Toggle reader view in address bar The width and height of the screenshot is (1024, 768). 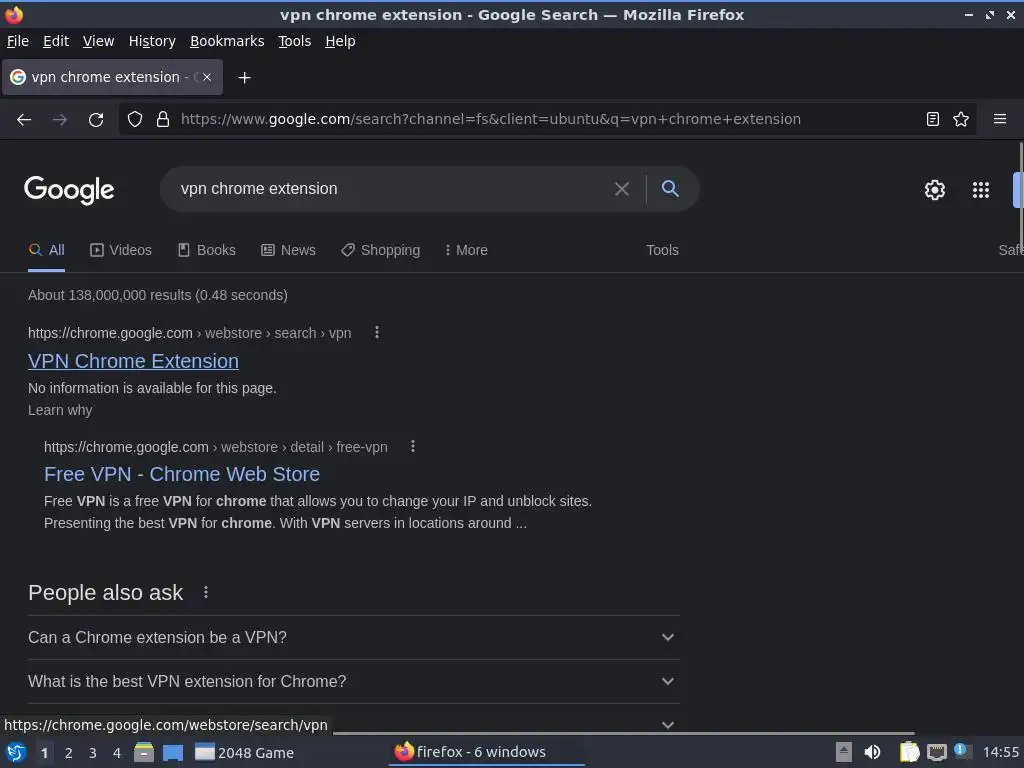pyautogui.click(x=933, y=119)
